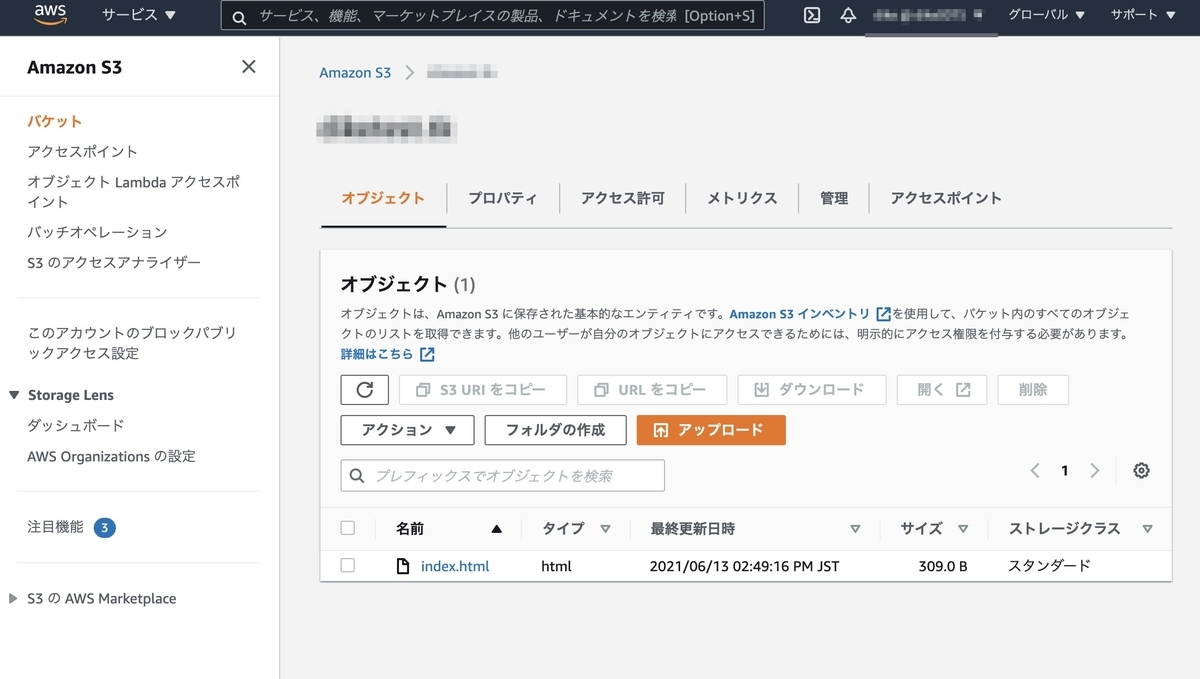Open the AWS home logo
Image resolution: width=1200 pixels, height=679 pixels.
[50, 15]
